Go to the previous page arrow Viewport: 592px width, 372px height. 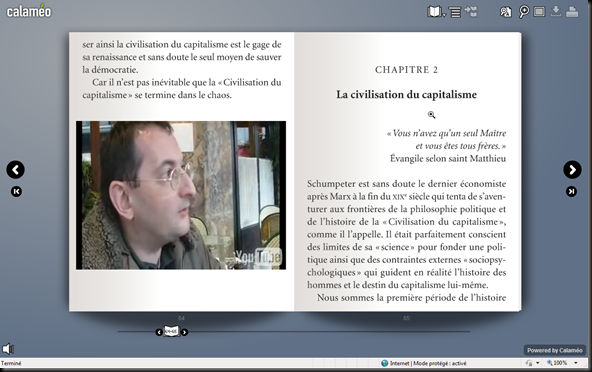tap(15, 170)
